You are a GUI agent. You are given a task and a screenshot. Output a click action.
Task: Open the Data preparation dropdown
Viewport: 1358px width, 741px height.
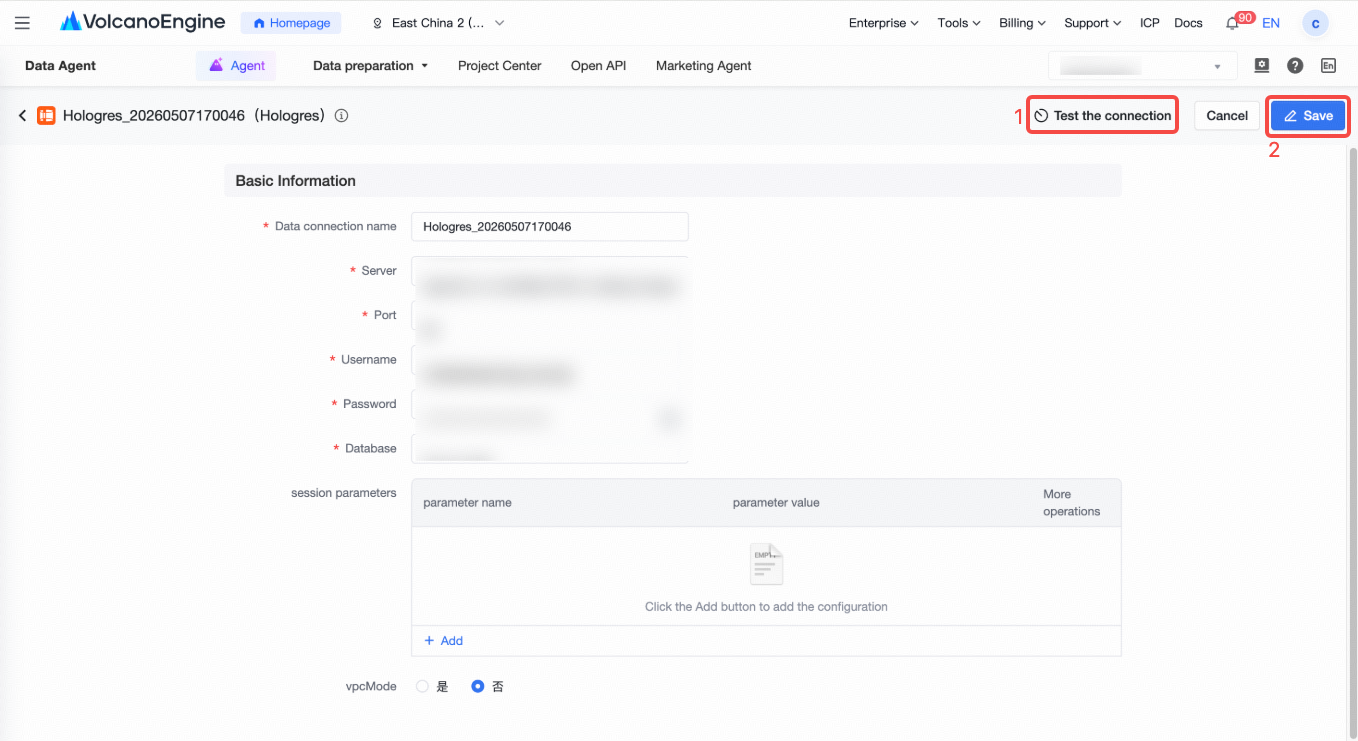pyautogui.click(x=370, y=66)
